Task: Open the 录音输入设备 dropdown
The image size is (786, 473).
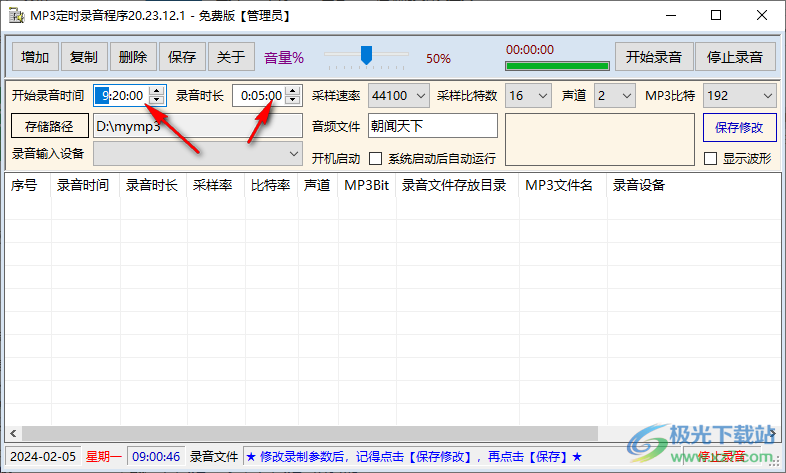Action: (198, 154)
